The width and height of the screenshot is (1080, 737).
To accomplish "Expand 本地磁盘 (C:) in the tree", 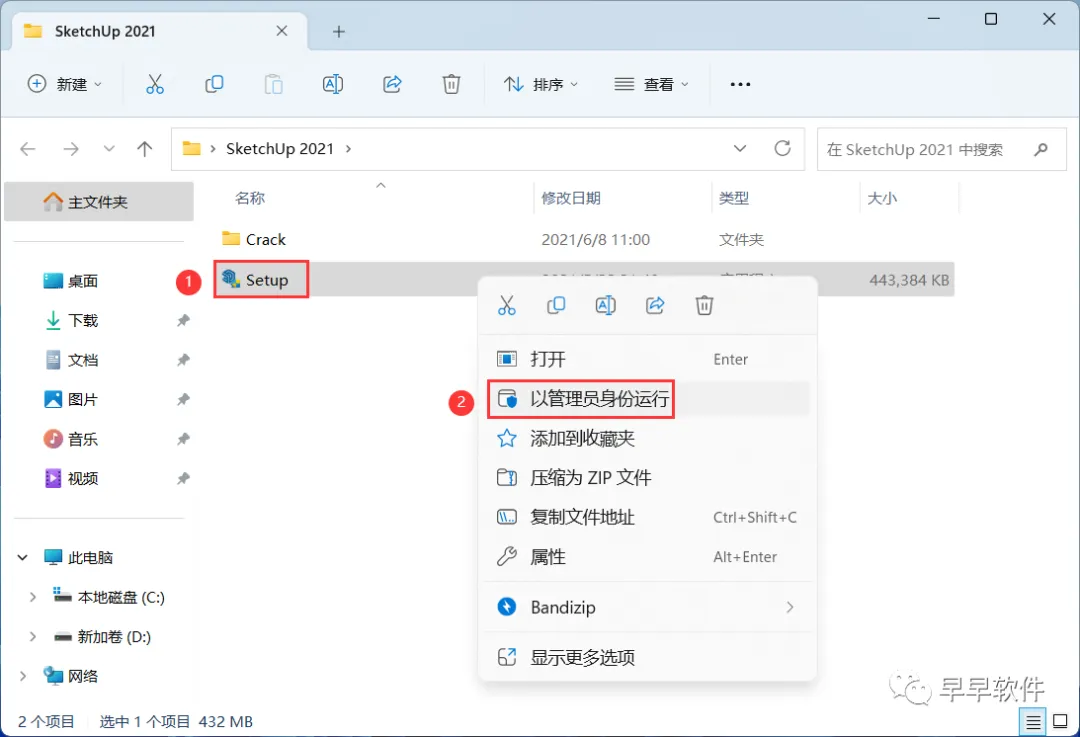I will [32, 597].
